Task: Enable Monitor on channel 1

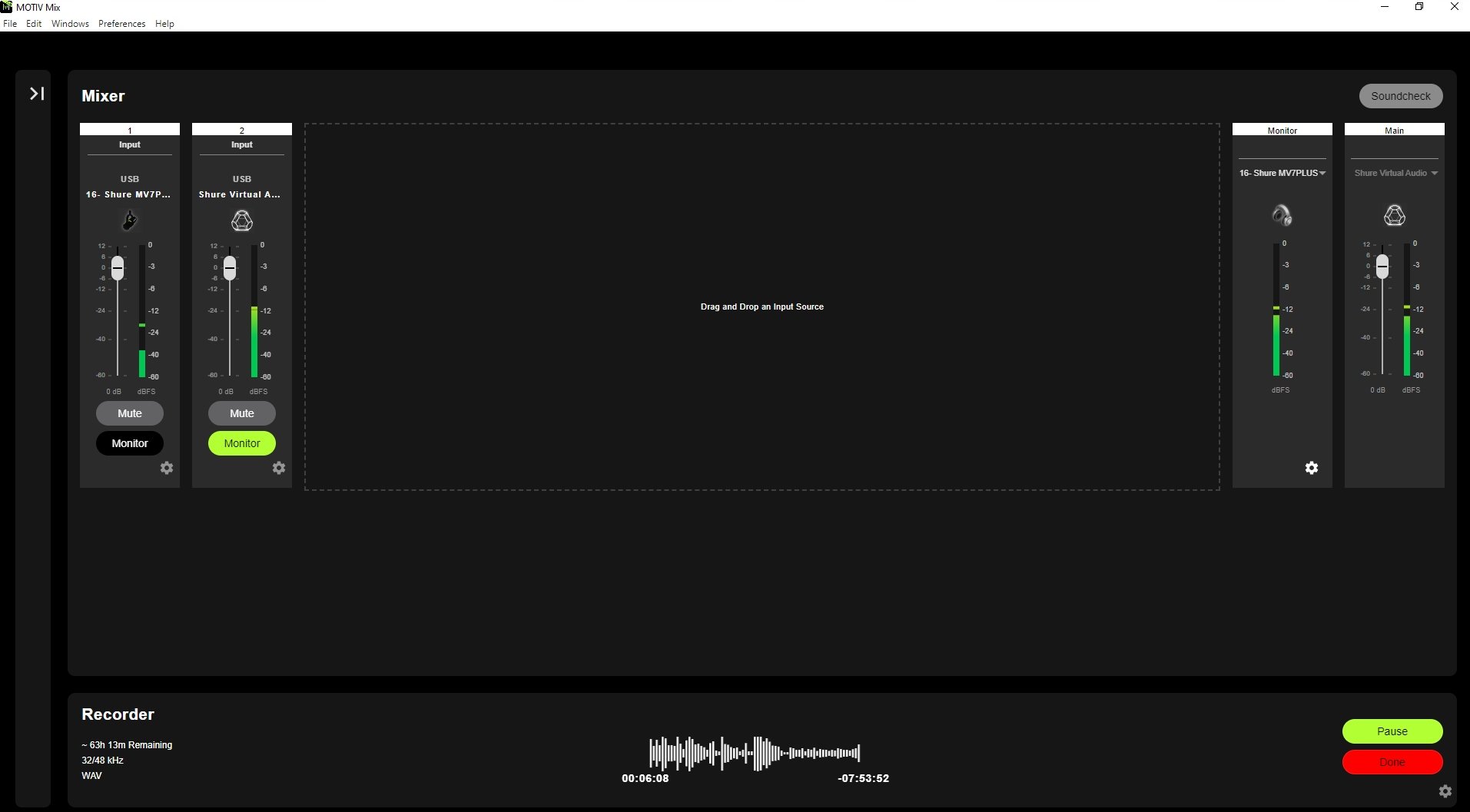Action: (130, 443)
